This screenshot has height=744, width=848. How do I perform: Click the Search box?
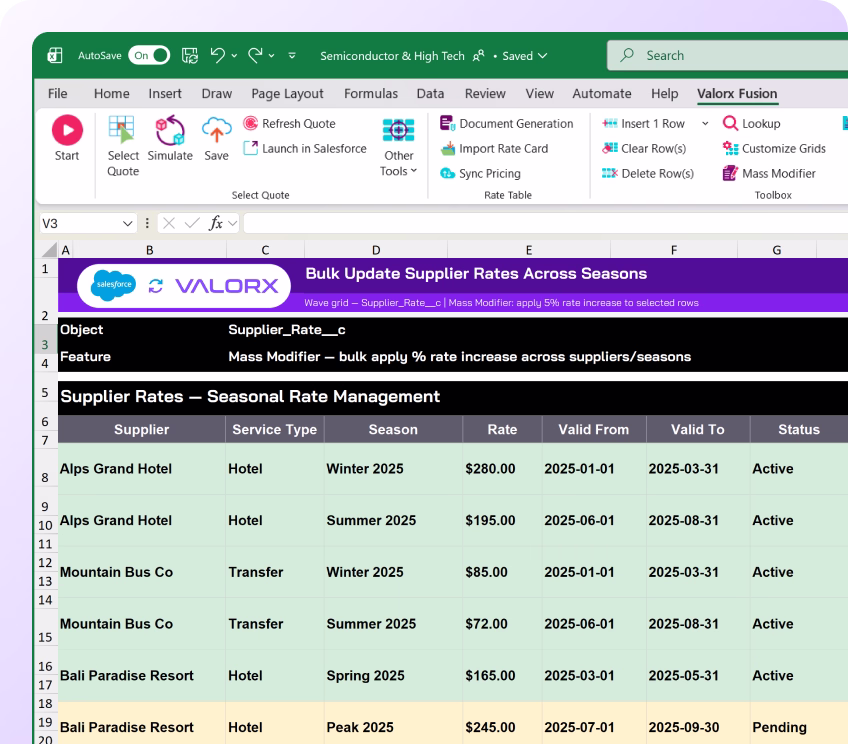point(727,55)
